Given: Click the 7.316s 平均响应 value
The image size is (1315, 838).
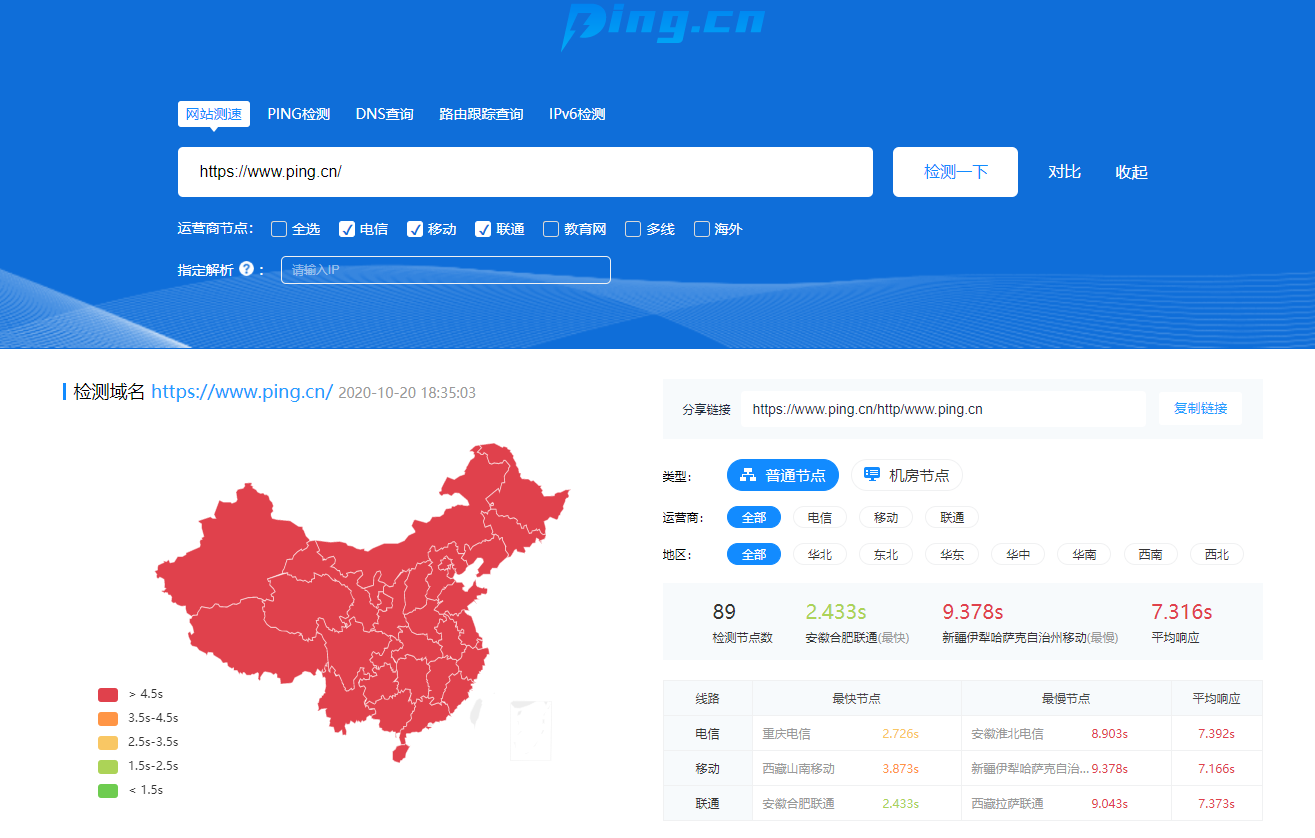Looking at the screenshot, I should (x=1182, y=612).
